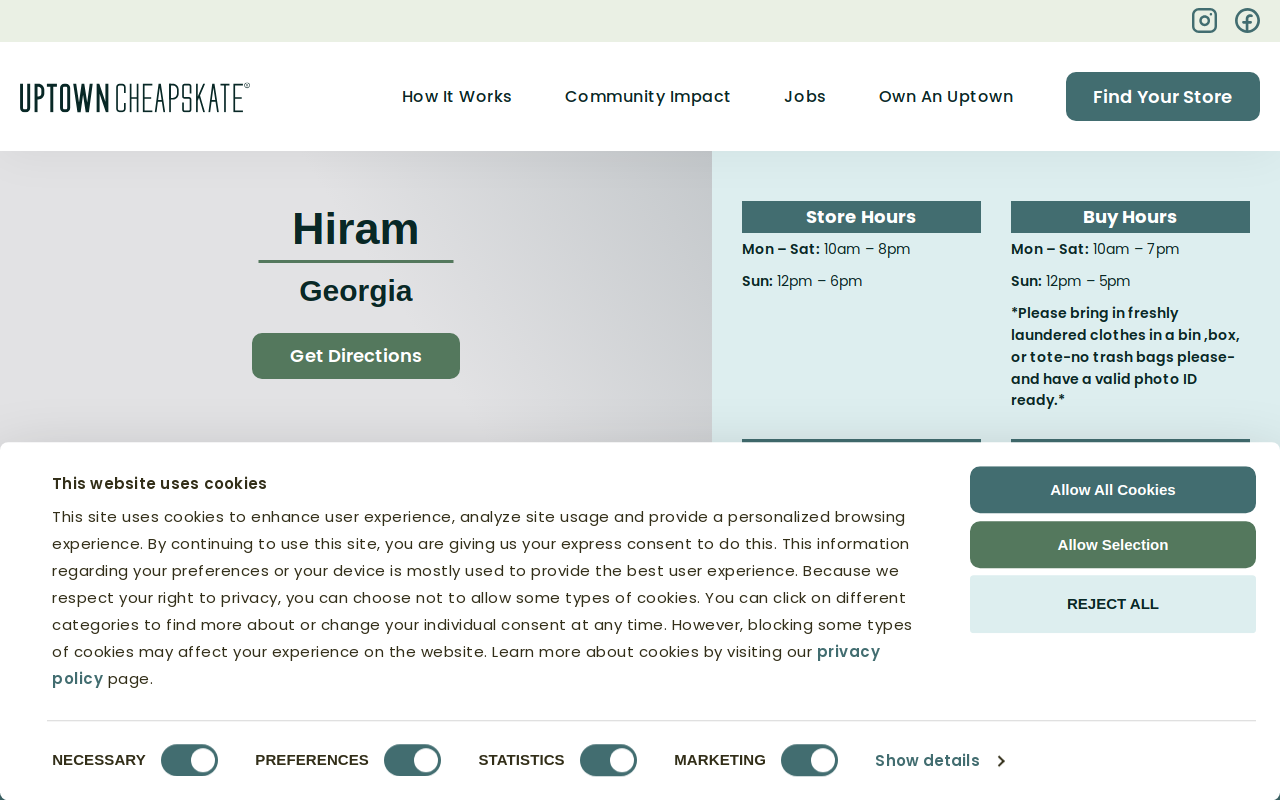Viewport: 1280px width, 800px height.
Task: Select Own An Uptown in navigation
Action: tap(946, 97)
